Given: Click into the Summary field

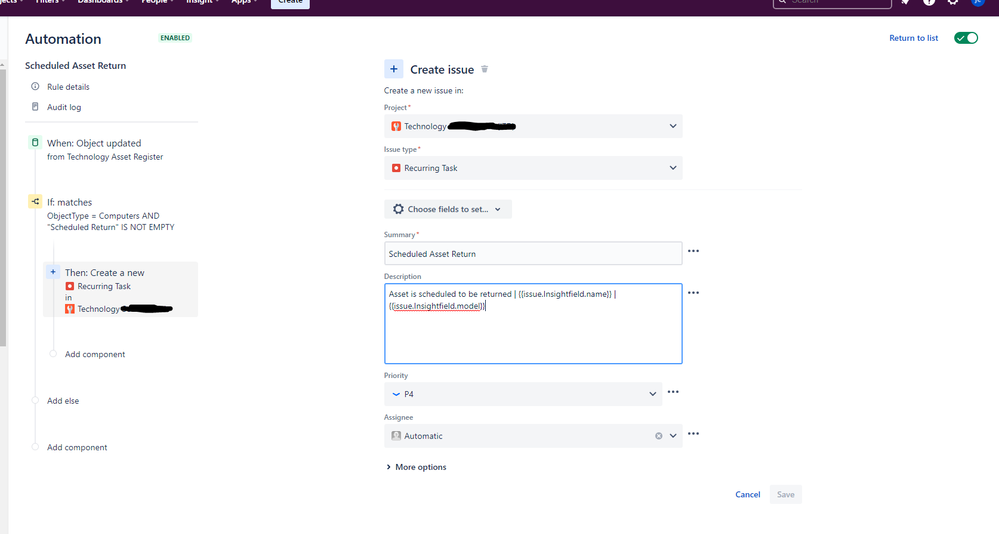Looking at the screenshot, I should (533, 254).
